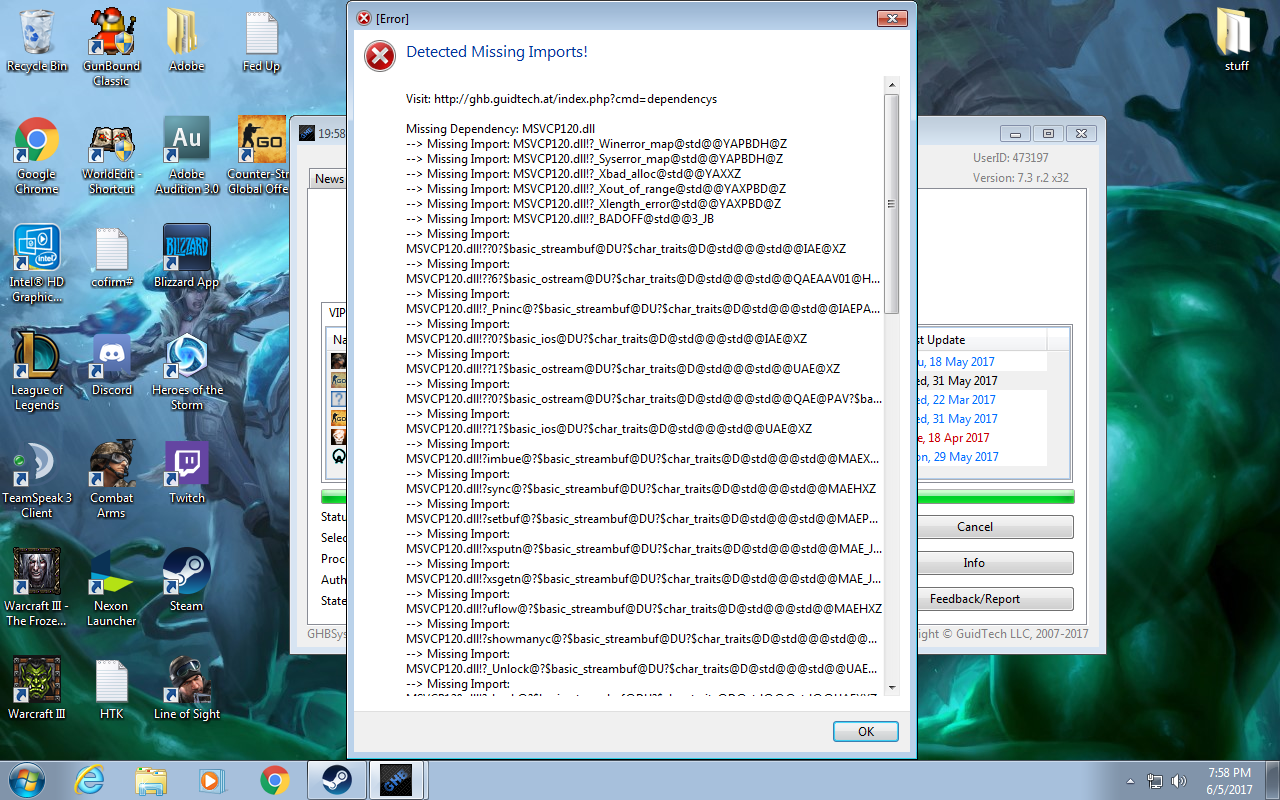Open the Line of Sight desktop shortcut
This screenshot has height=800, width=1280.
187,690
